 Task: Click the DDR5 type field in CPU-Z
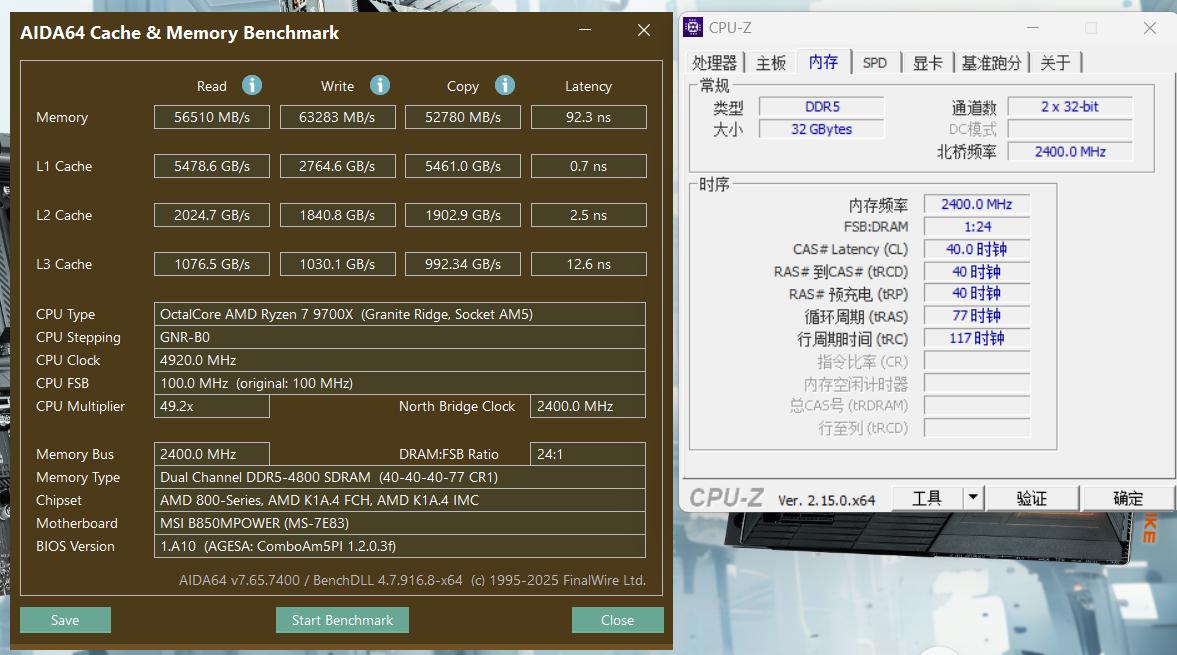822,107
